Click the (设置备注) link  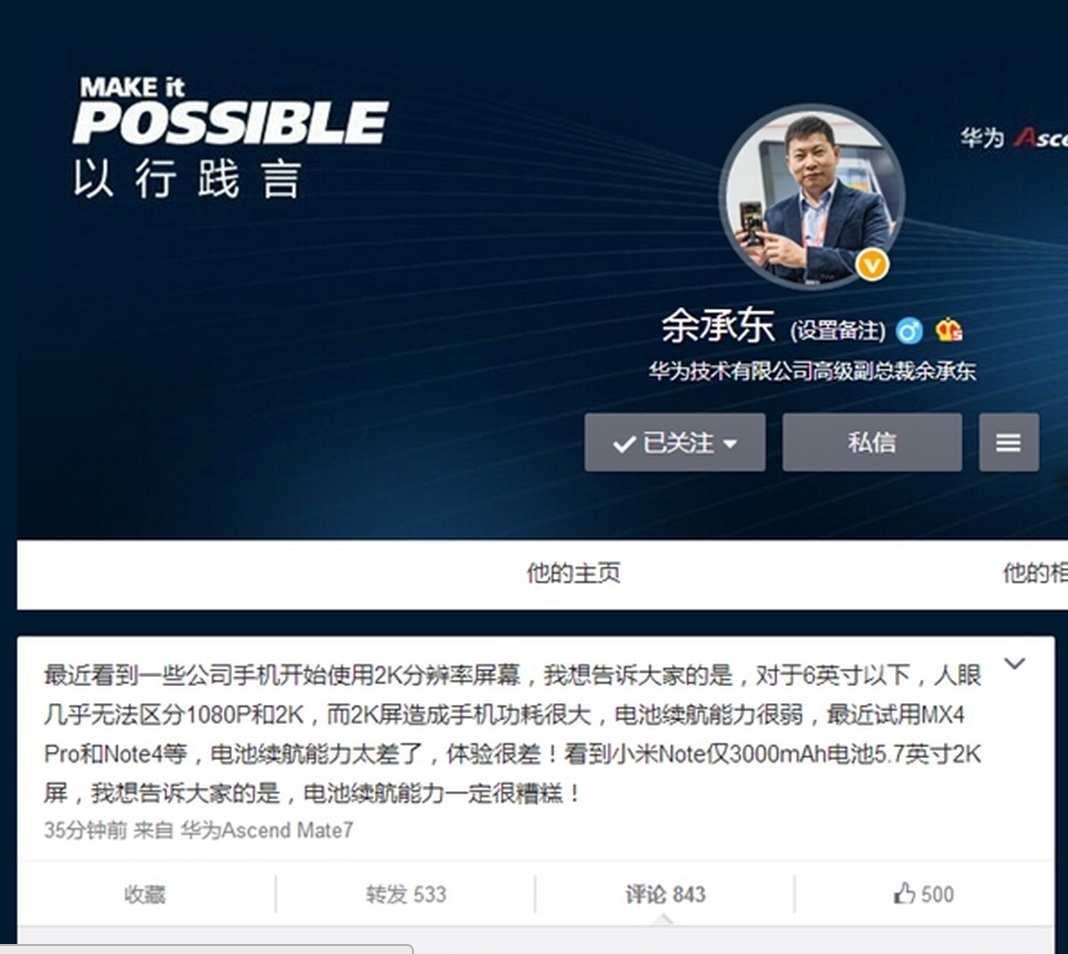pos(838,331)
